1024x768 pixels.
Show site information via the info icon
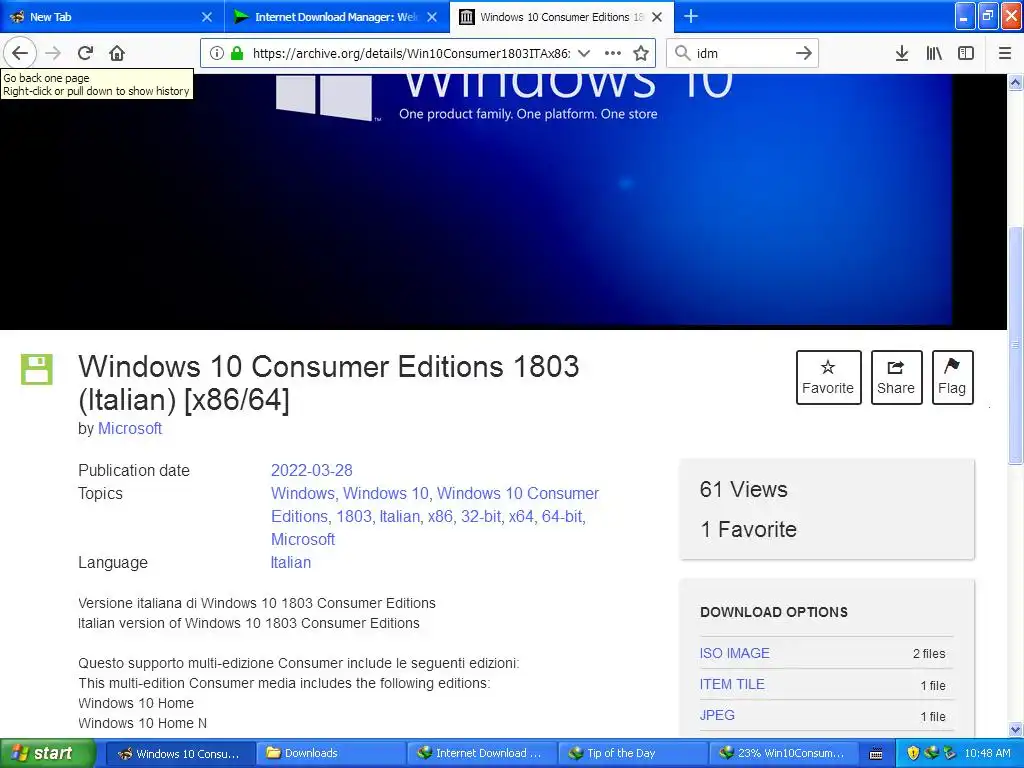(x=217, y=53)
